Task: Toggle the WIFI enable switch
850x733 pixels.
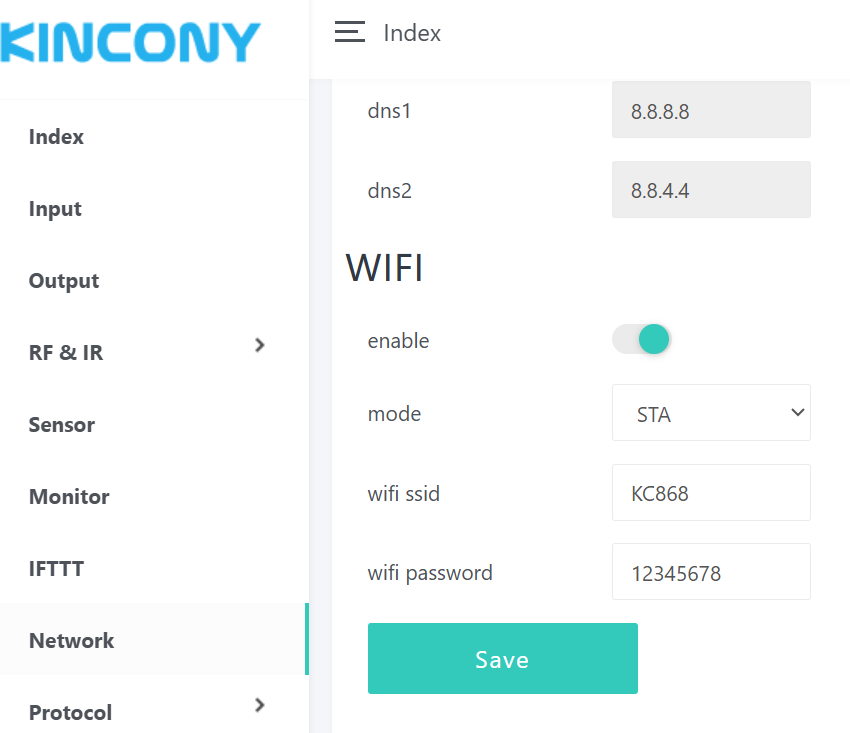Action: click(641, 340)
